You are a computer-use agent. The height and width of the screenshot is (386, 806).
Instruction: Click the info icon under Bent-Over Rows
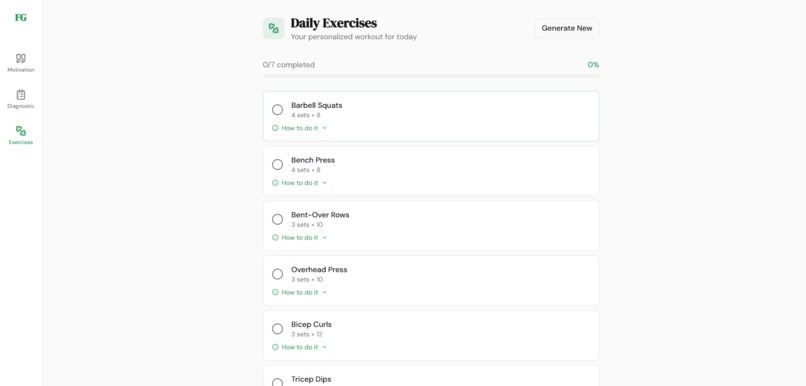[x=275, y=237]
